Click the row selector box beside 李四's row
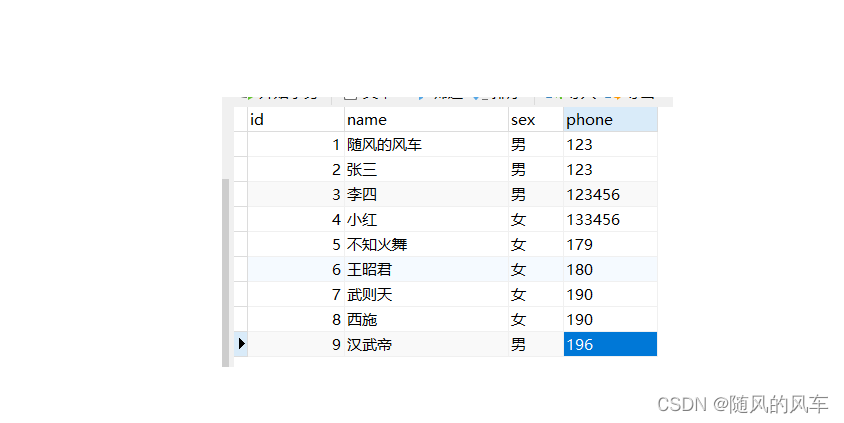The width and height of the screenshot is (844, 423). coord(241,194)
